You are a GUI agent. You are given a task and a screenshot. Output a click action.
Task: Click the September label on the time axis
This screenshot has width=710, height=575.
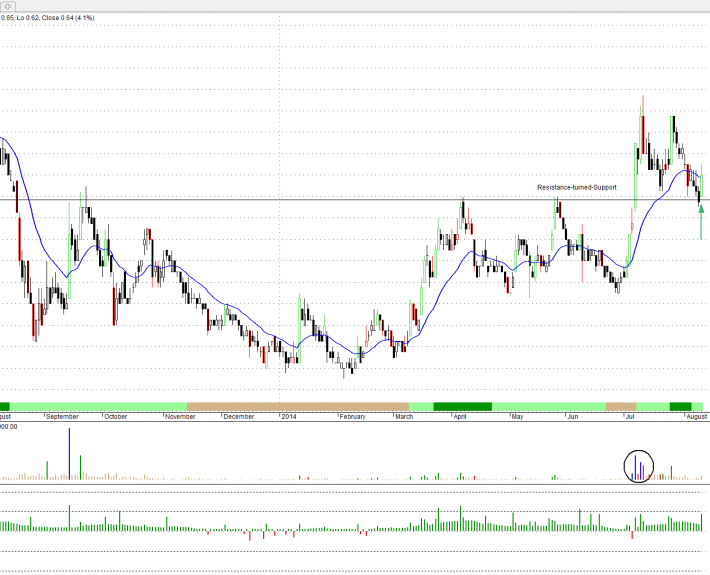pyautogui.click(x=62, y=416)
